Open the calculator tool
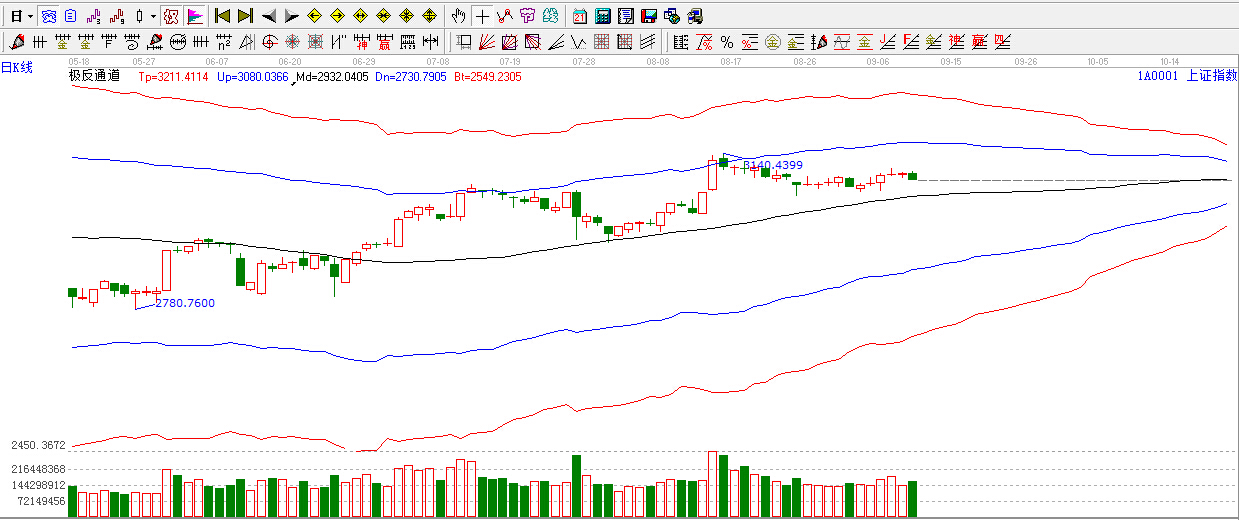 (x=603, y=16)
